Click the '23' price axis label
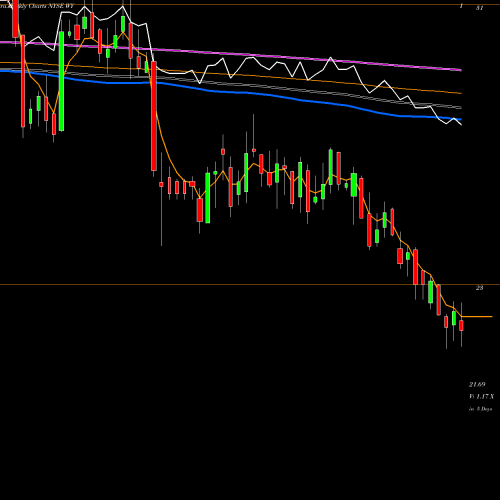The width and height of the screenshot is (500, 500). (479, 288)
